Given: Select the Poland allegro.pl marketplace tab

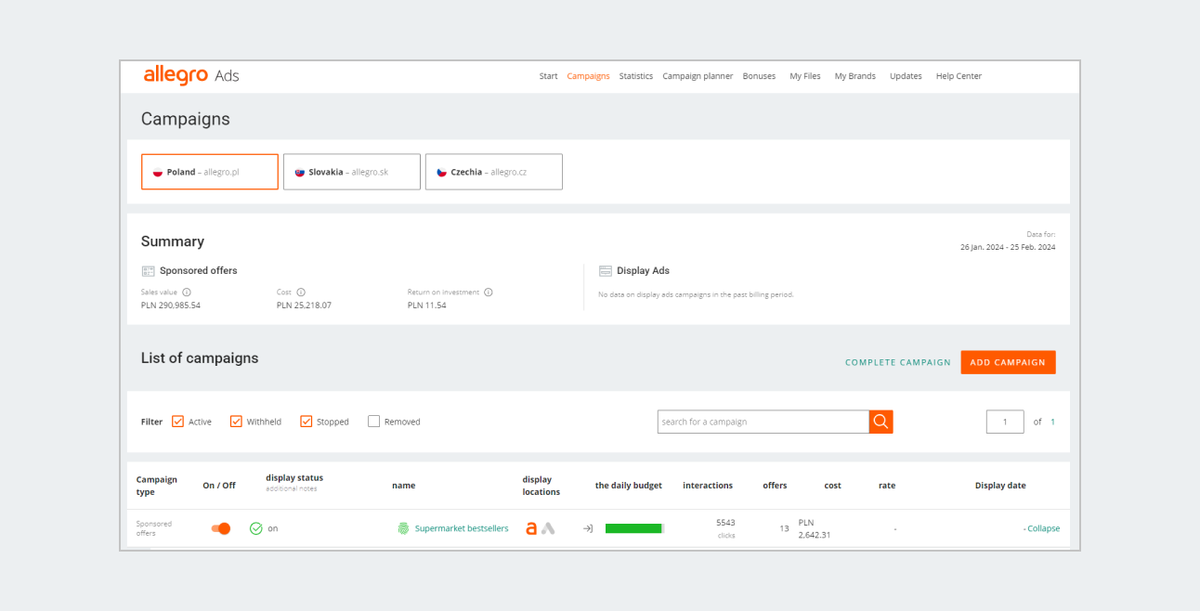Looking at the screenshot, I should [x=210, y=172].
